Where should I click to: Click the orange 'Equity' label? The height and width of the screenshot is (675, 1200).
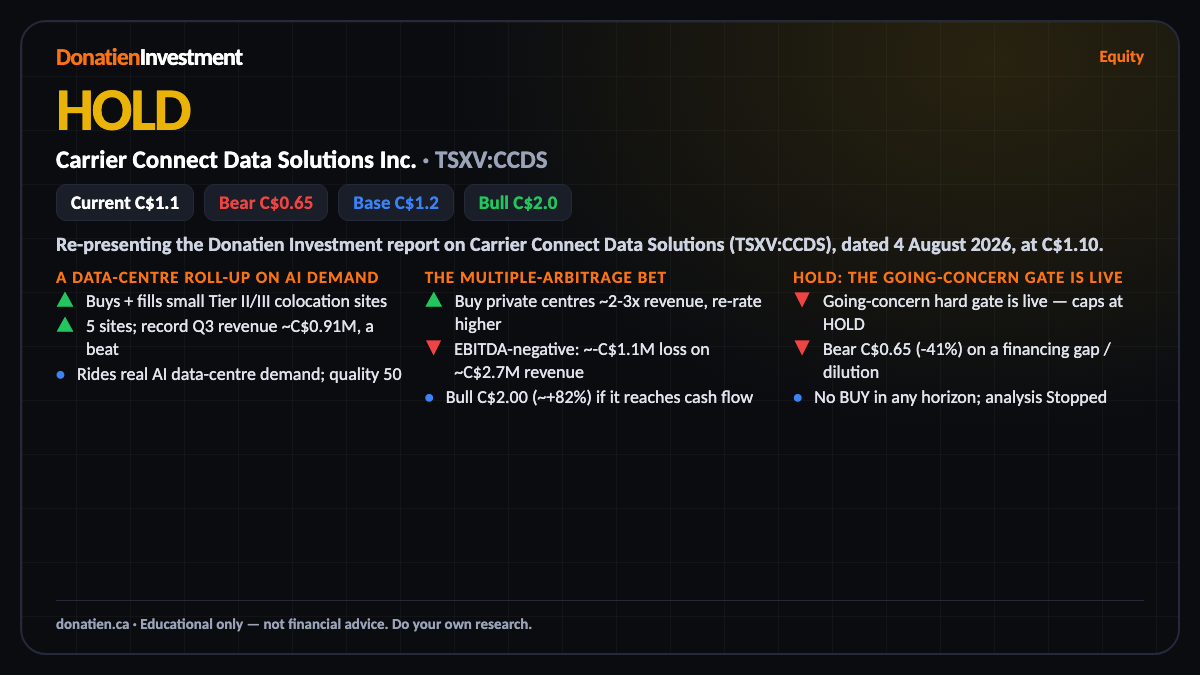tap(1121, 56)
